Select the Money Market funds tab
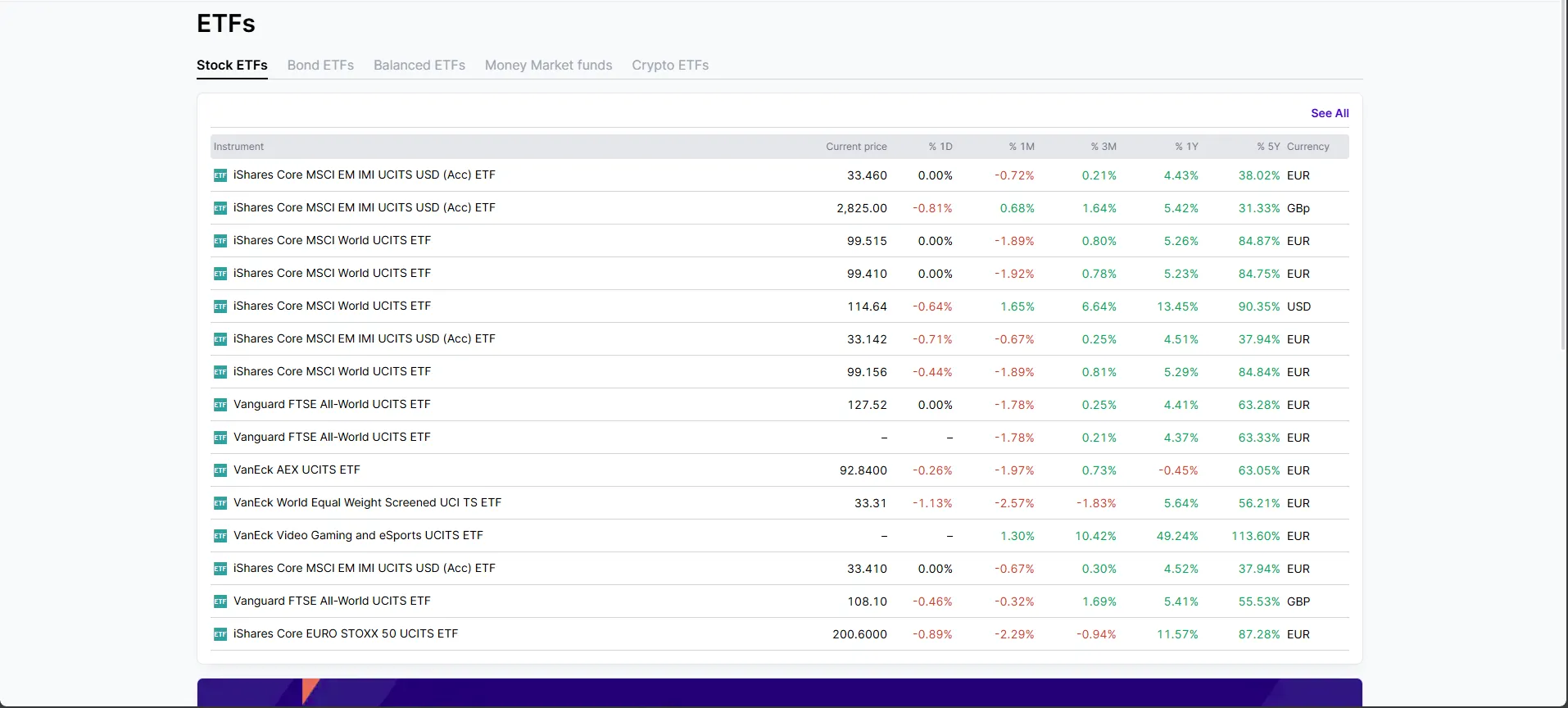This screenshot has width=1568, height=708. (x=548, y=65)
